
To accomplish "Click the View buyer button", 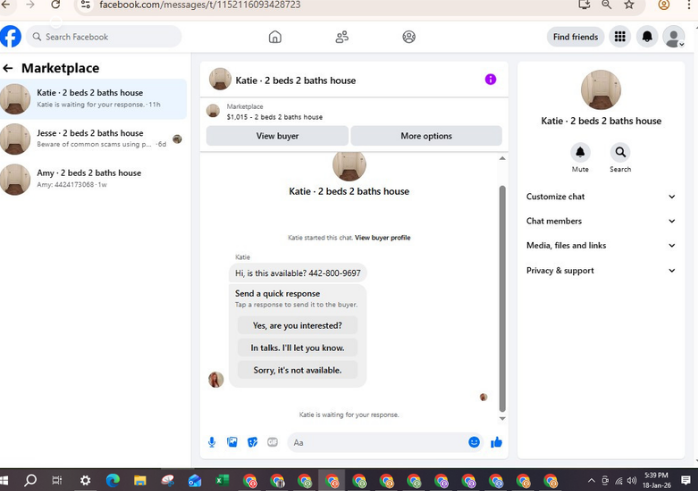I will [277, 136].
